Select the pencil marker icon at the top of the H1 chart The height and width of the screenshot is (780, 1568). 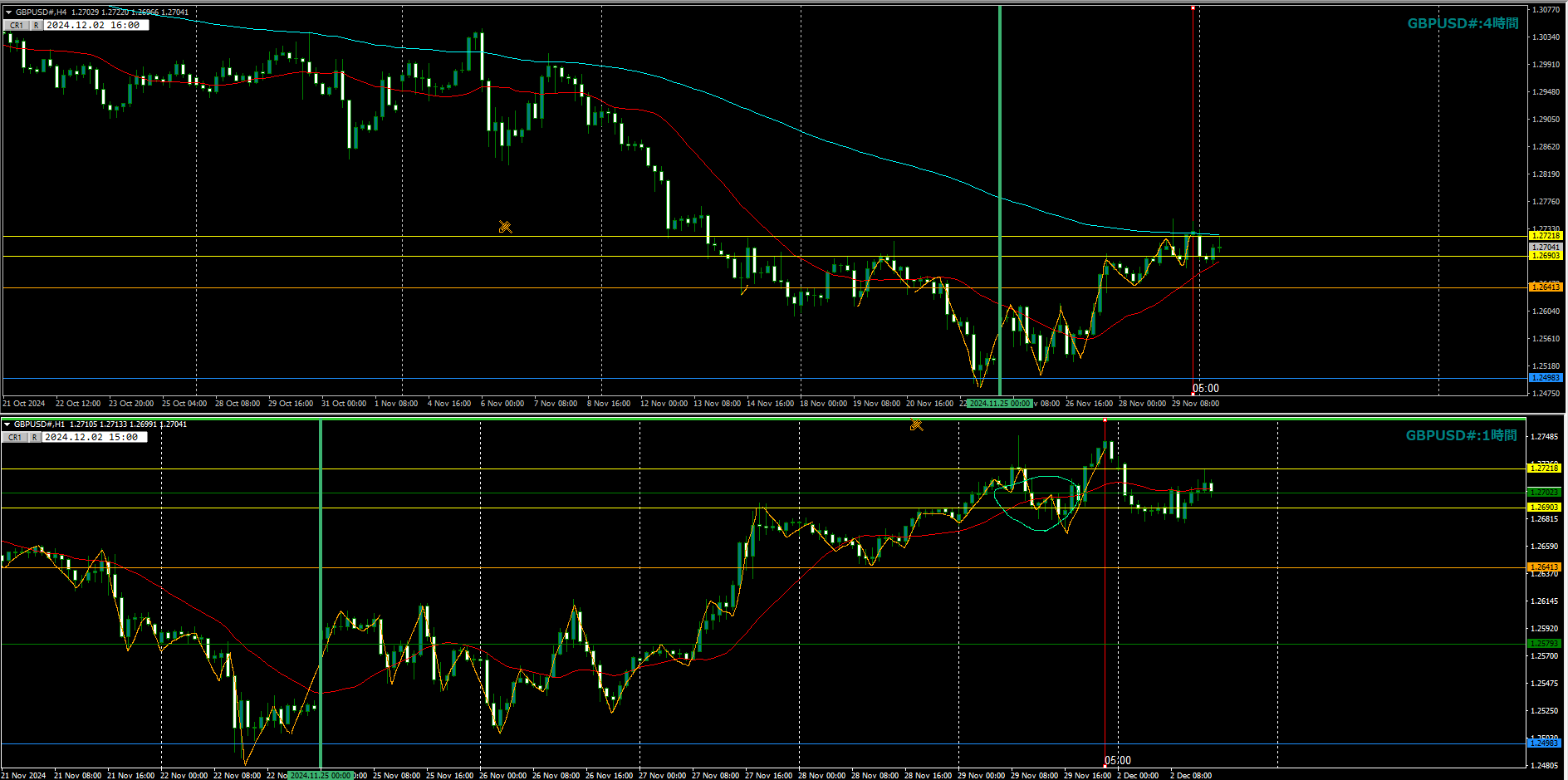click(x=916, y=424)
